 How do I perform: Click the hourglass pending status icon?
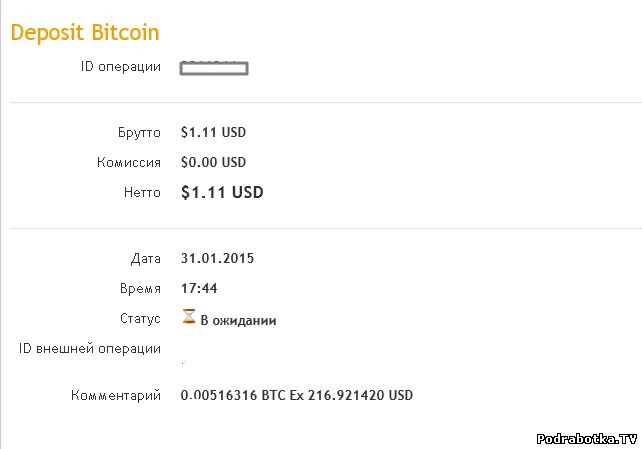coord(189,317)
